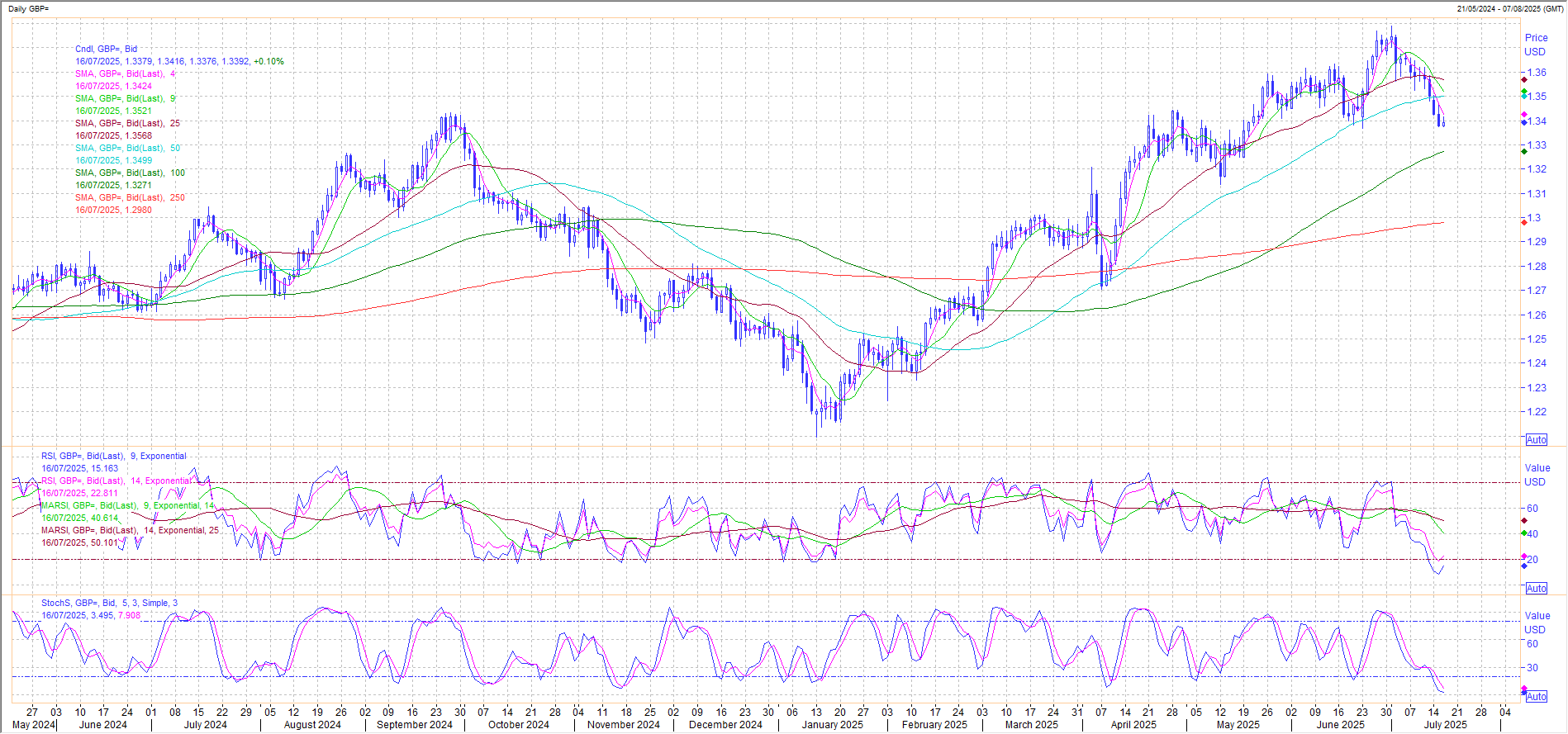
Task: Click the November 2024 month label
Action: pyautogui.click(x=624, y=725)
